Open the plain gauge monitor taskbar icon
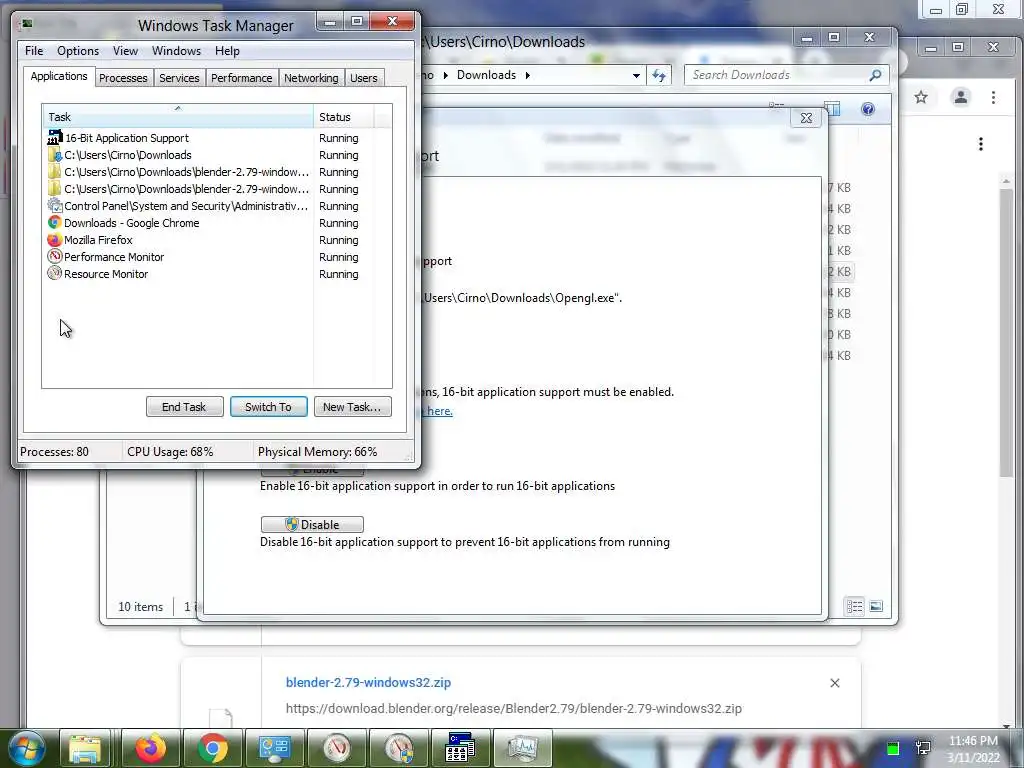This screenshot has width=1024, height=768. pos(336,748)
